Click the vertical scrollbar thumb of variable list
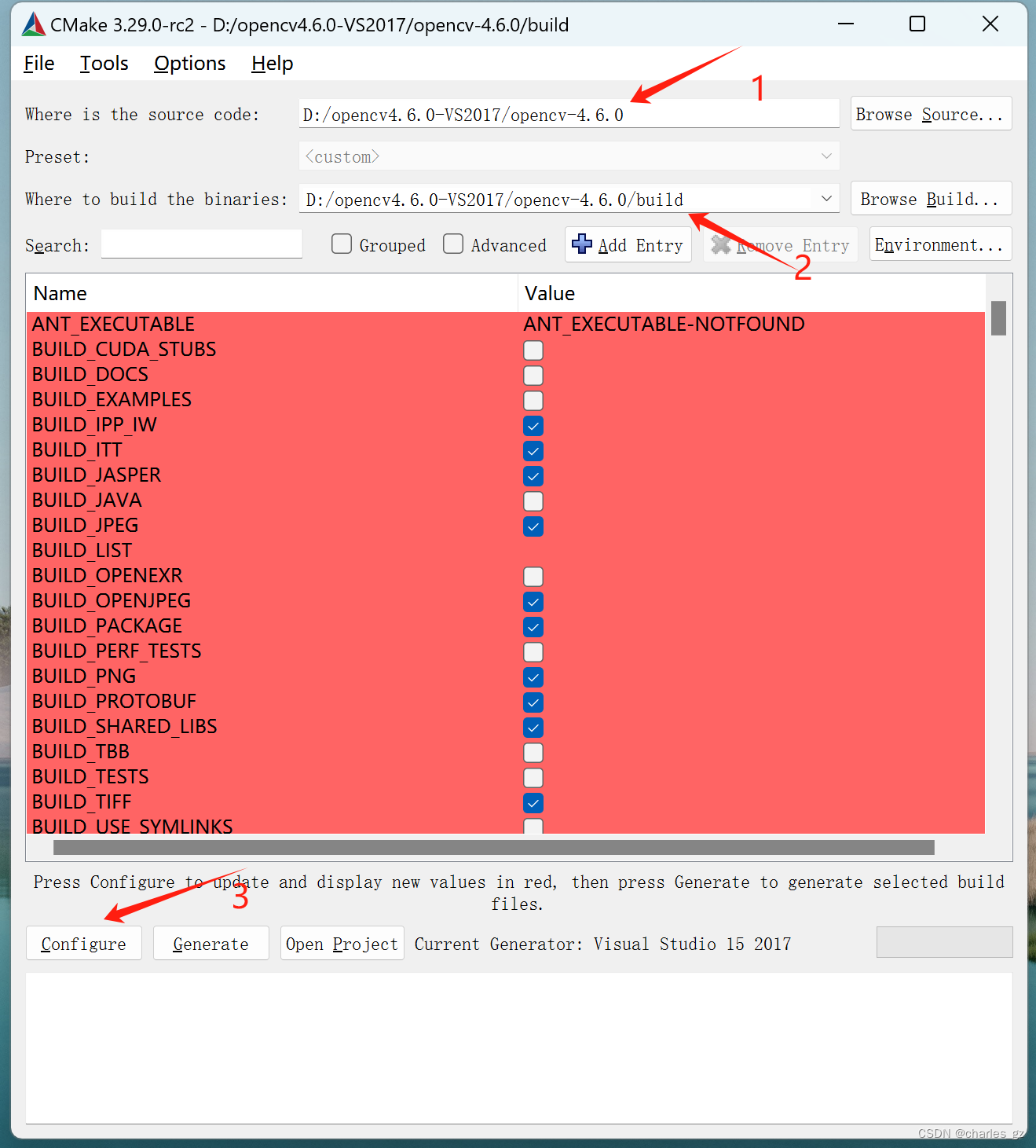The width and height of the screenshot is (1036, 1148). [x=998, y=318]
